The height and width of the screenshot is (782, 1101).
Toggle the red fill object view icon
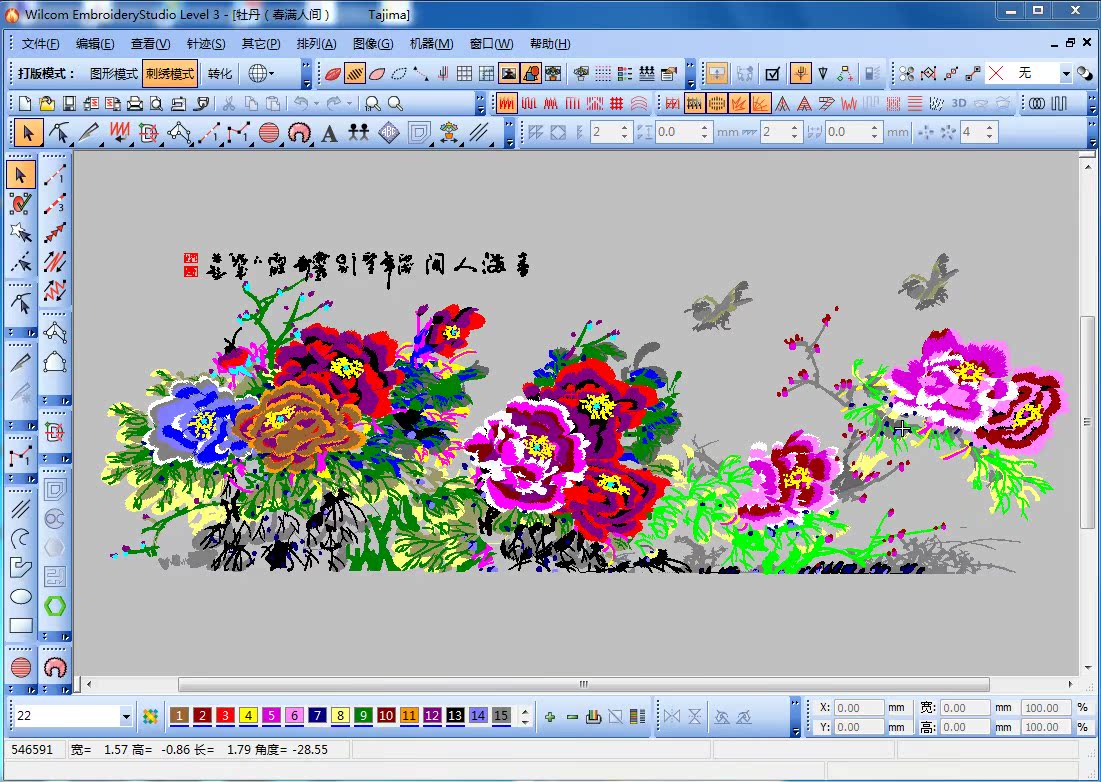333,73
